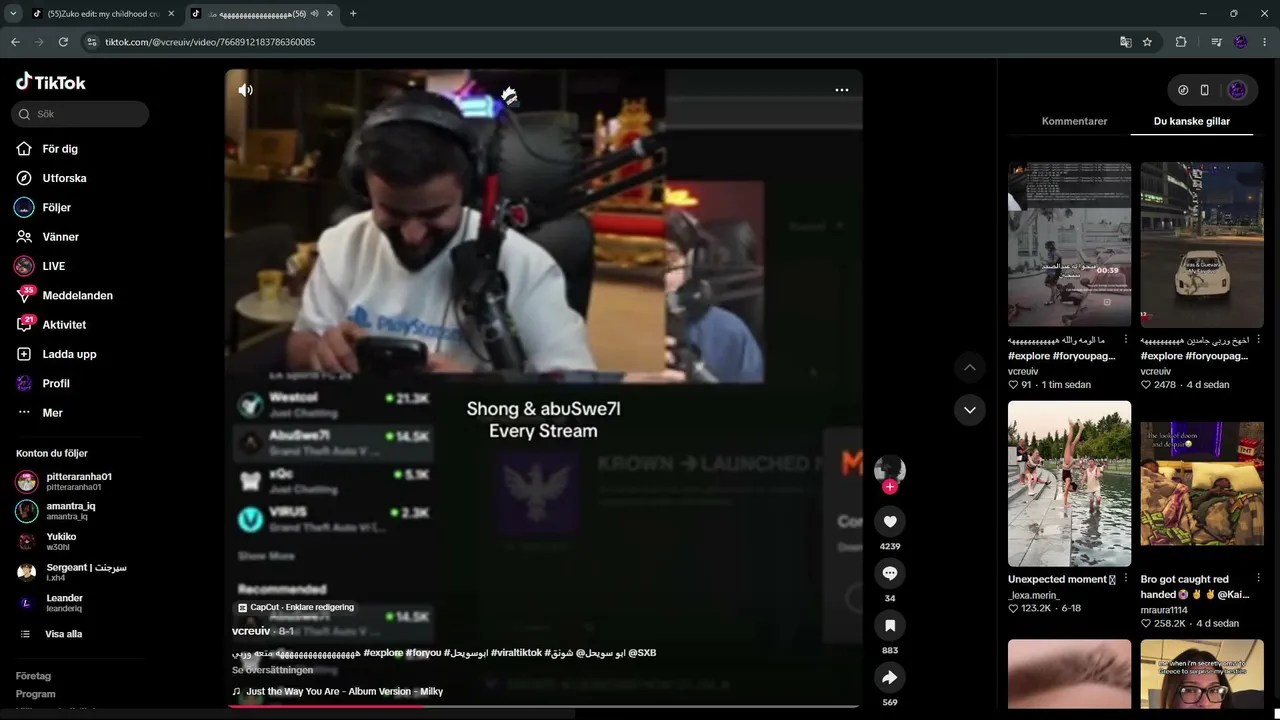This screenshot has height=720, width=1280.
Task: Open the Bro got caught red handed thumbnail
Action: [x=1202, y=484]
